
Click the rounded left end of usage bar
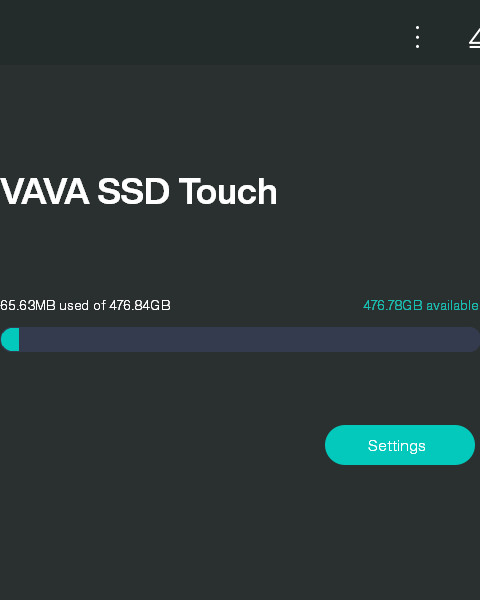(x=6, y=339)
